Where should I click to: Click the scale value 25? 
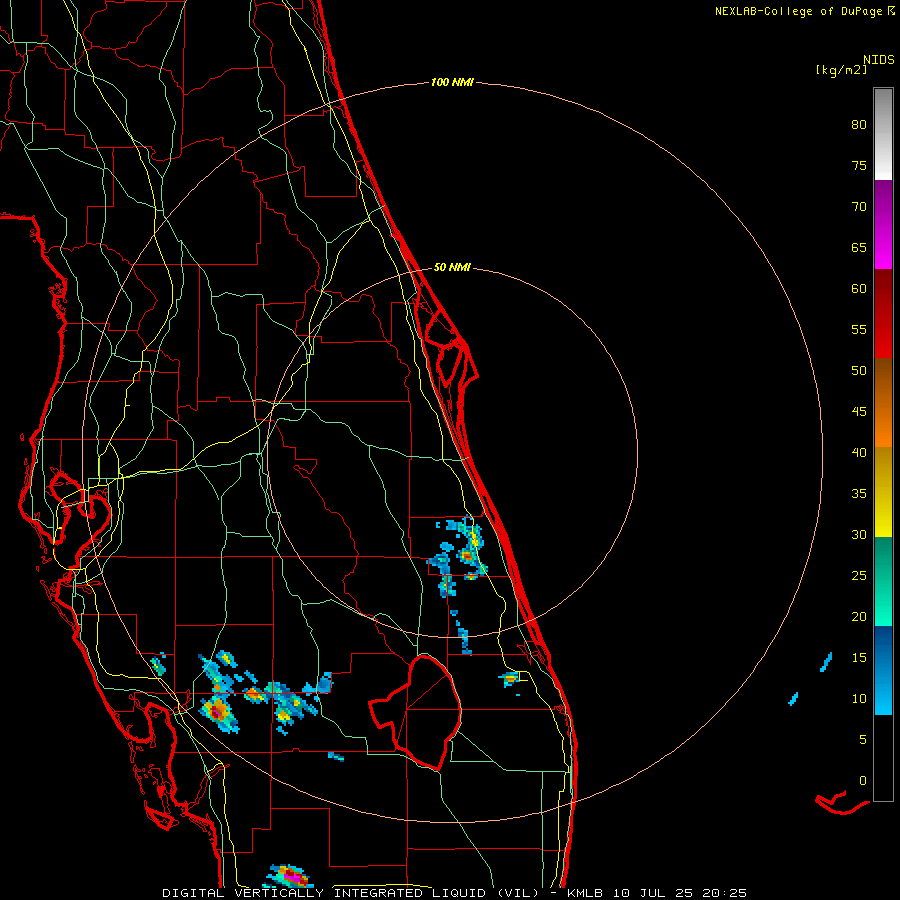click(x=859, y=576)
